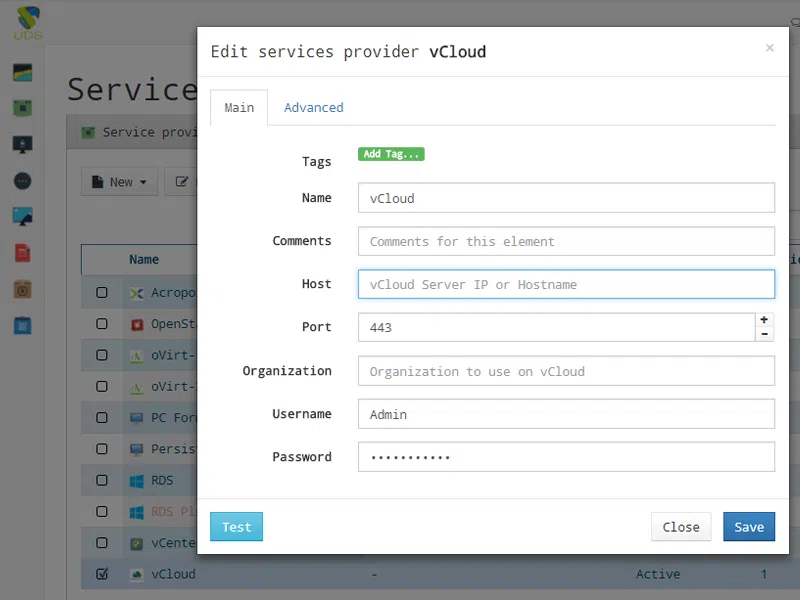
Task: Tick the Persis row checkbox
Action: coord(102,449)
